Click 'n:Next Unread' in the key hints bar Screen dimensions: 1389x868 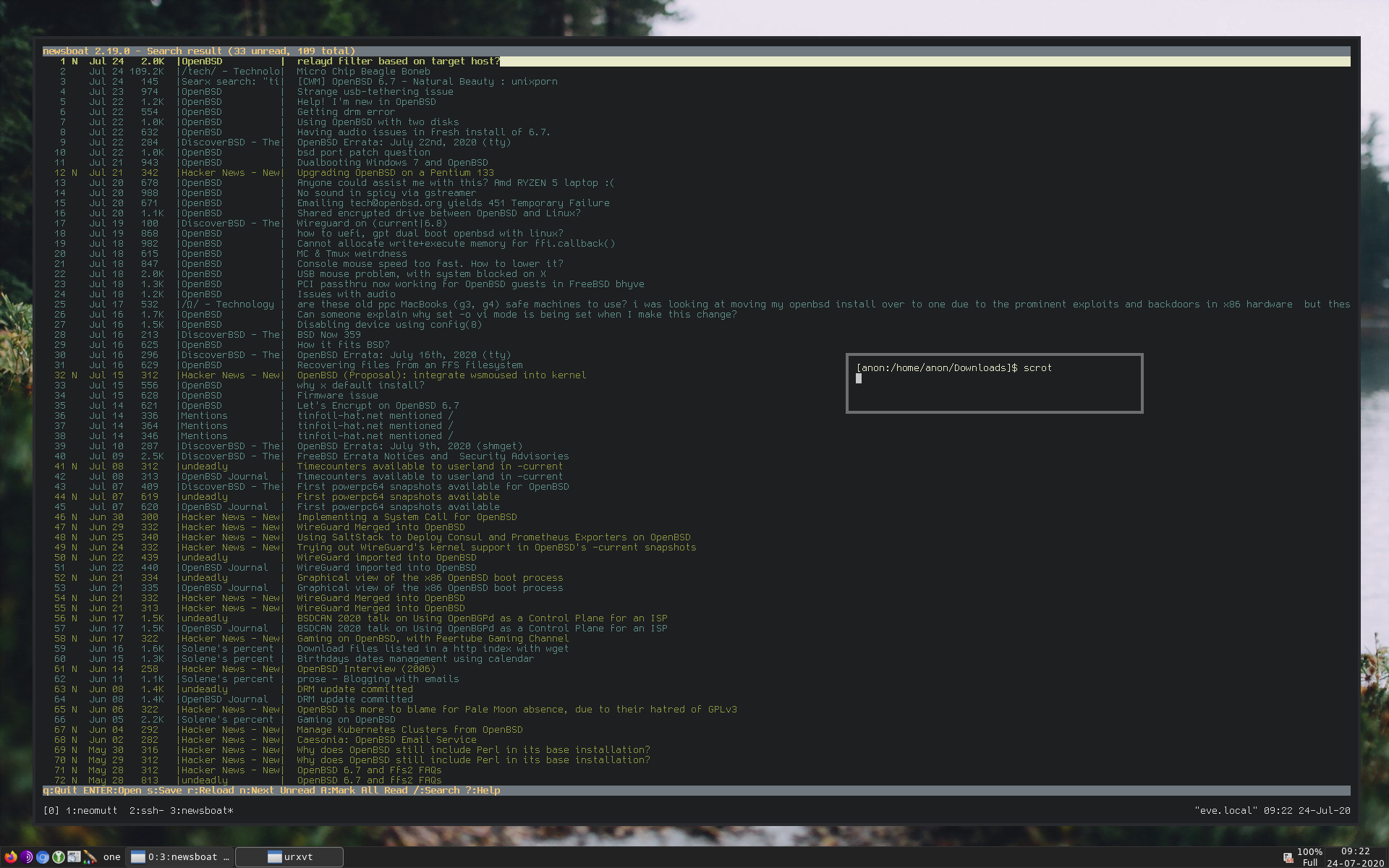(x=277, y=791)
